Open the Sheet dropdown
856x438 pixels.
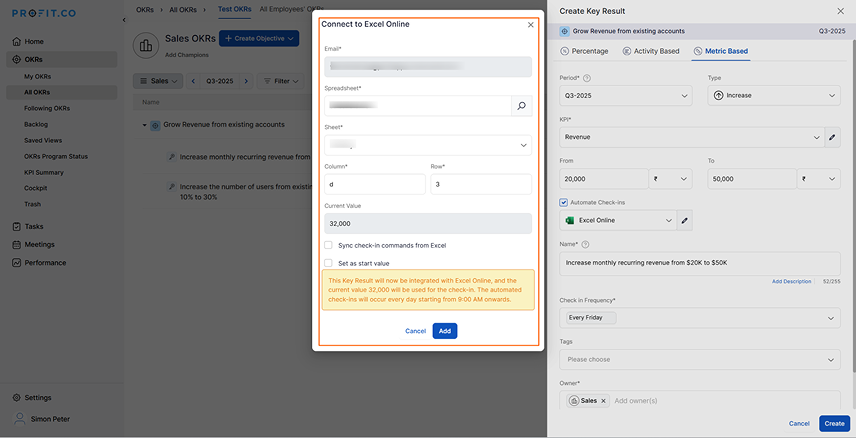tap(428, 145)
